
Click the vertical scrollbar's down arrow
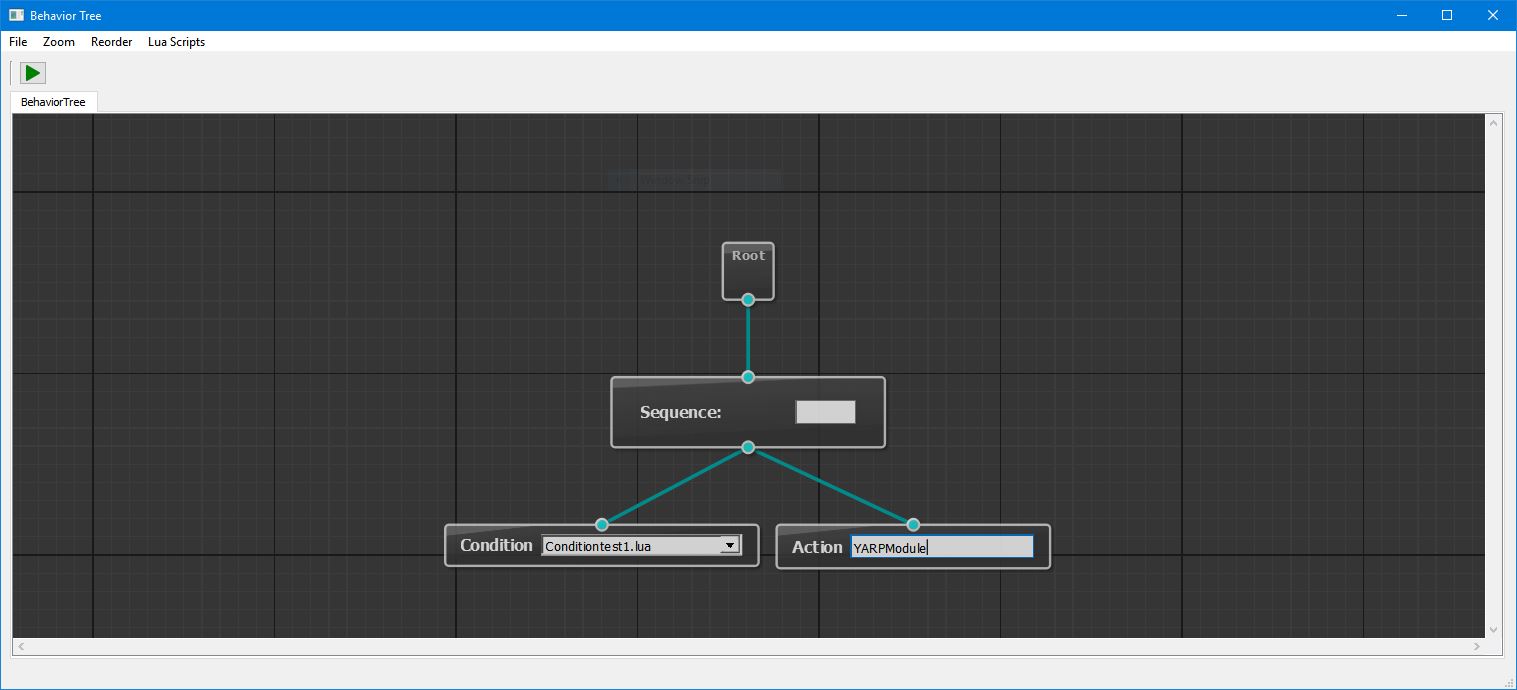(x=1494, y=629)
